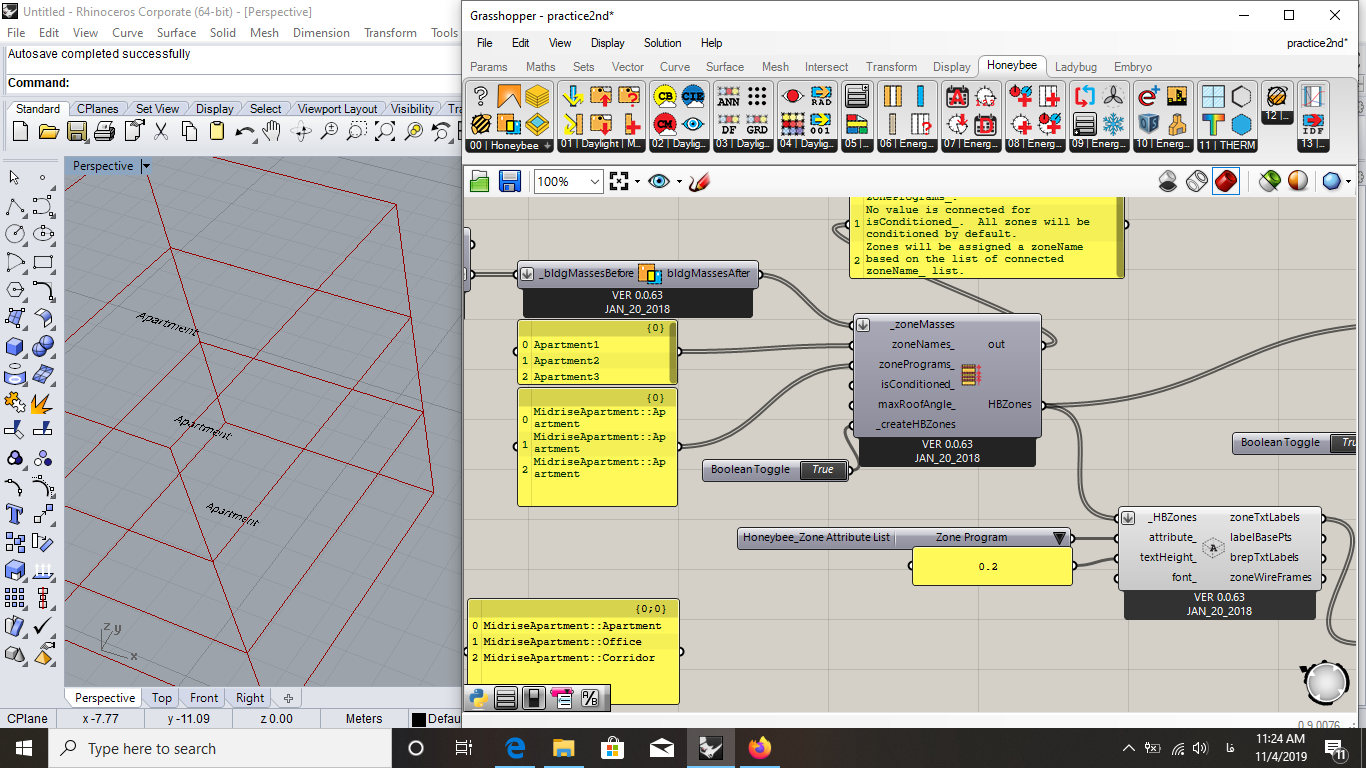
Task: Click the CPlane button in Rhino's status bar
Action: click(x=27, y=719)
